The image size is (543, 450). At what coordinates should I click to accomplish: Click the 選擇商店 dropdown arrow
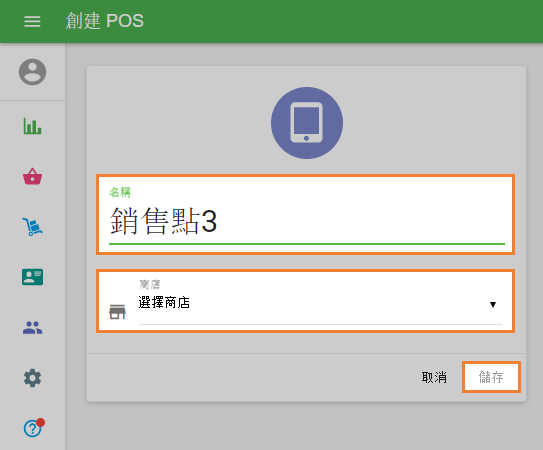click(493, 305)
